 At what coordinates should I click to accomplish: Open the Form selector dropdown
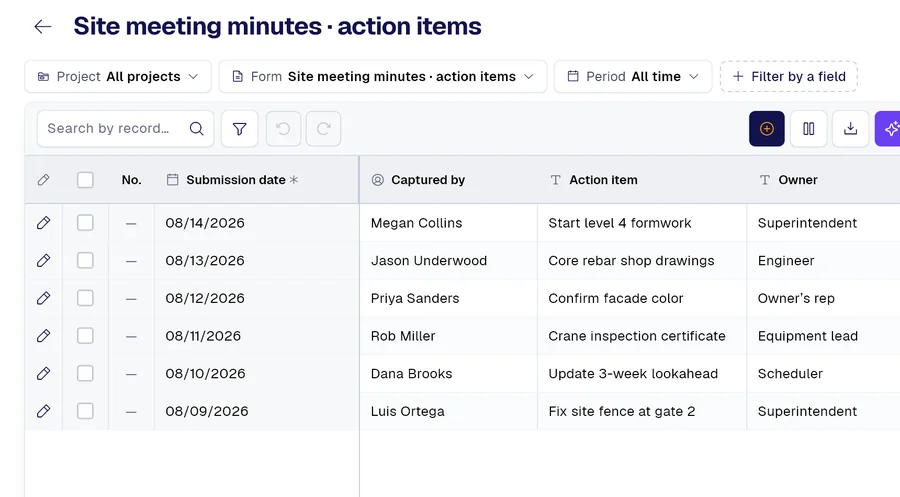(x=383, y=76)
